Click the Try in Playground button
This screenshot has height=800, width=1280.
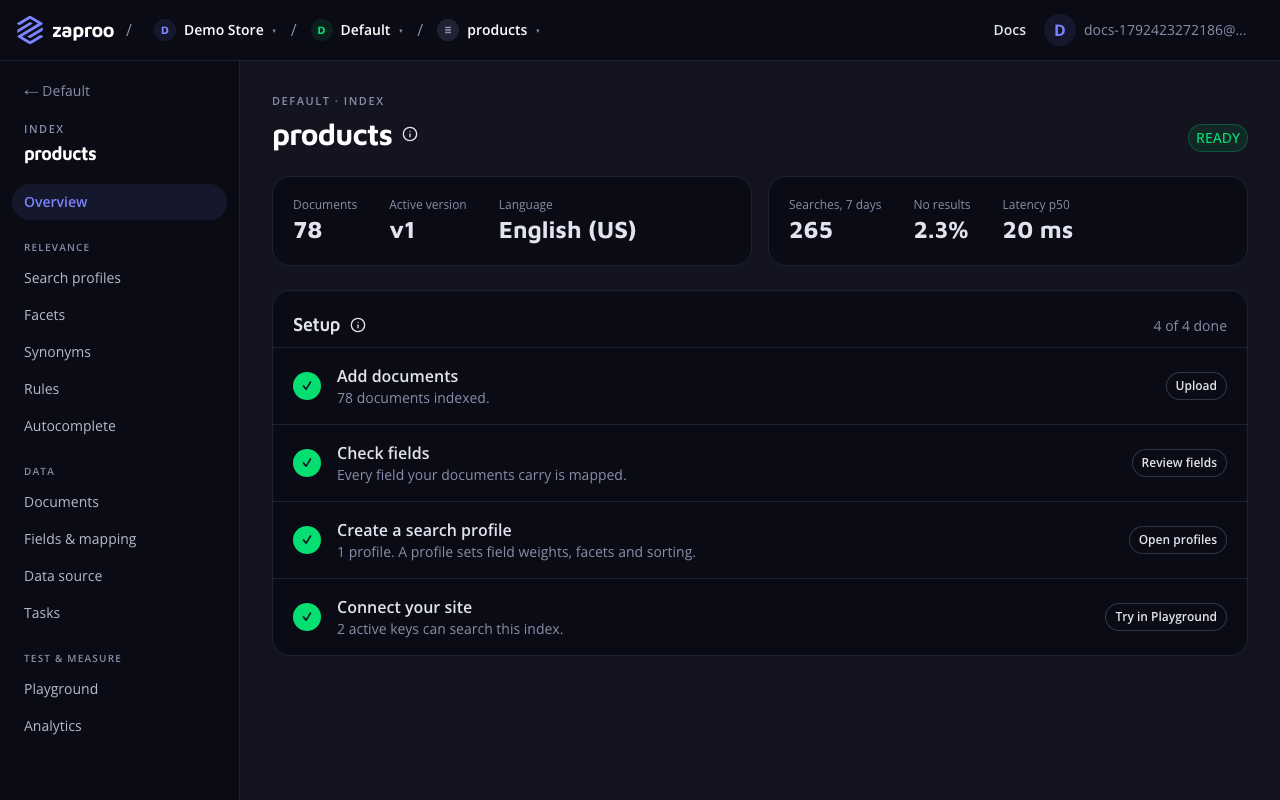pos(1166,617)
